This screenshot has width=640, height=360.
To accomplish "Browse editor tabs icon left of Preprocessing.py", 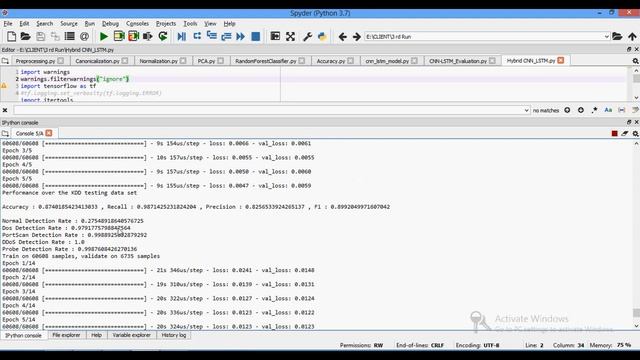I will pos(5,61).
